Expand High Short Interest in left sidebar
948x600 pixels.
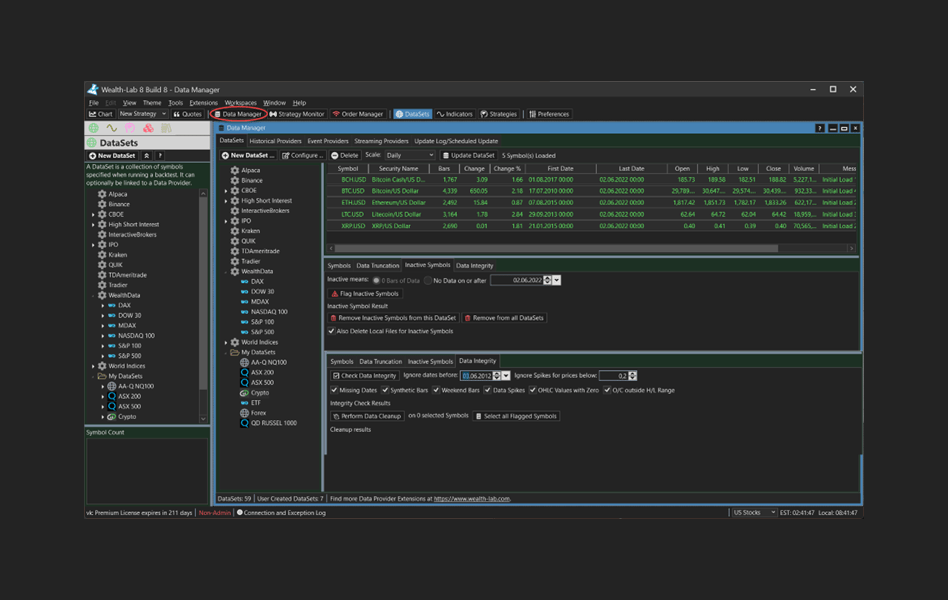93,224
